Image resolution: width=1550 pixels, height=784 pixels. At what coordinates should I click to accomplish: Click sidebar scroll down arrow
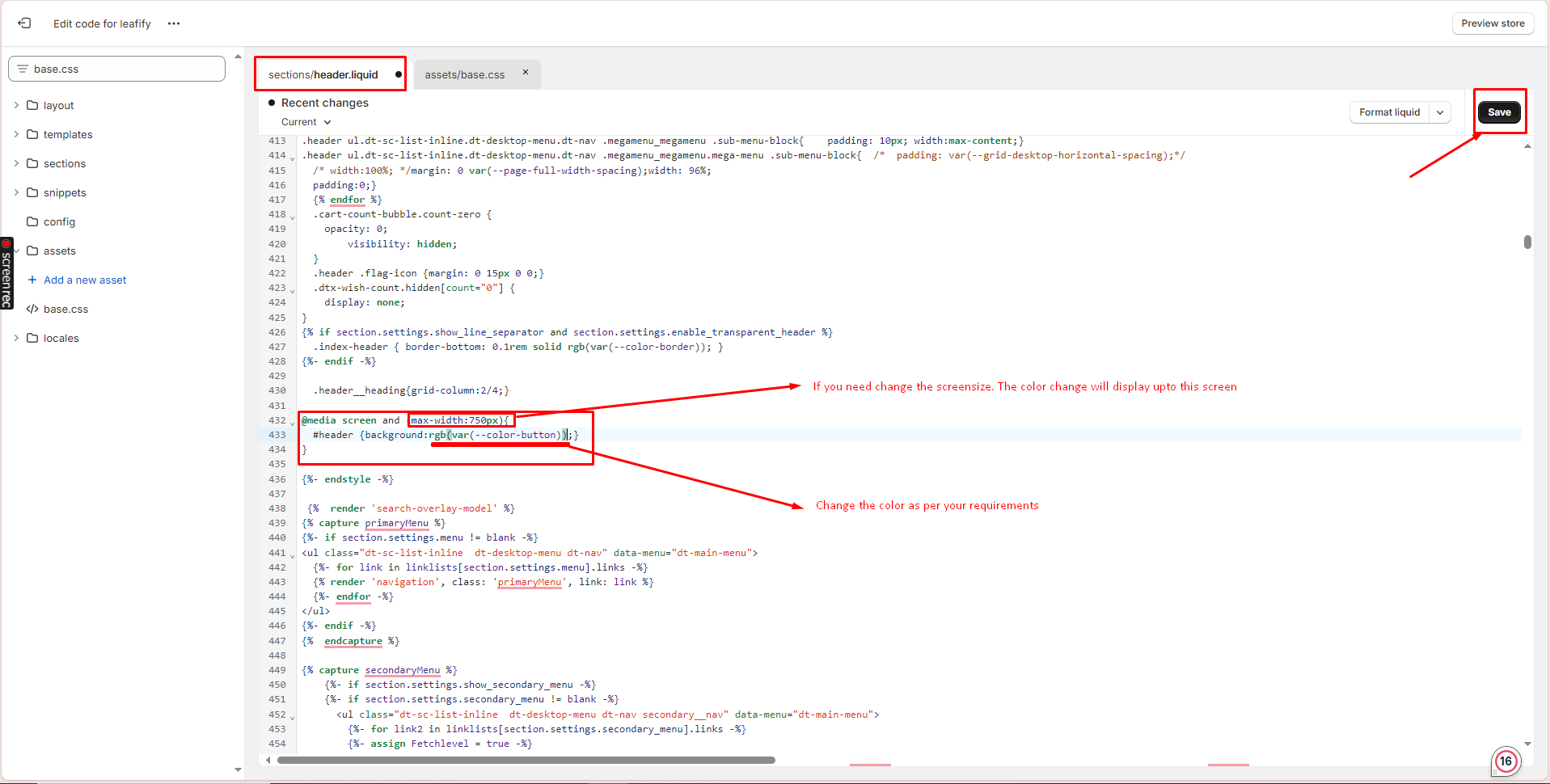point(238,769)
